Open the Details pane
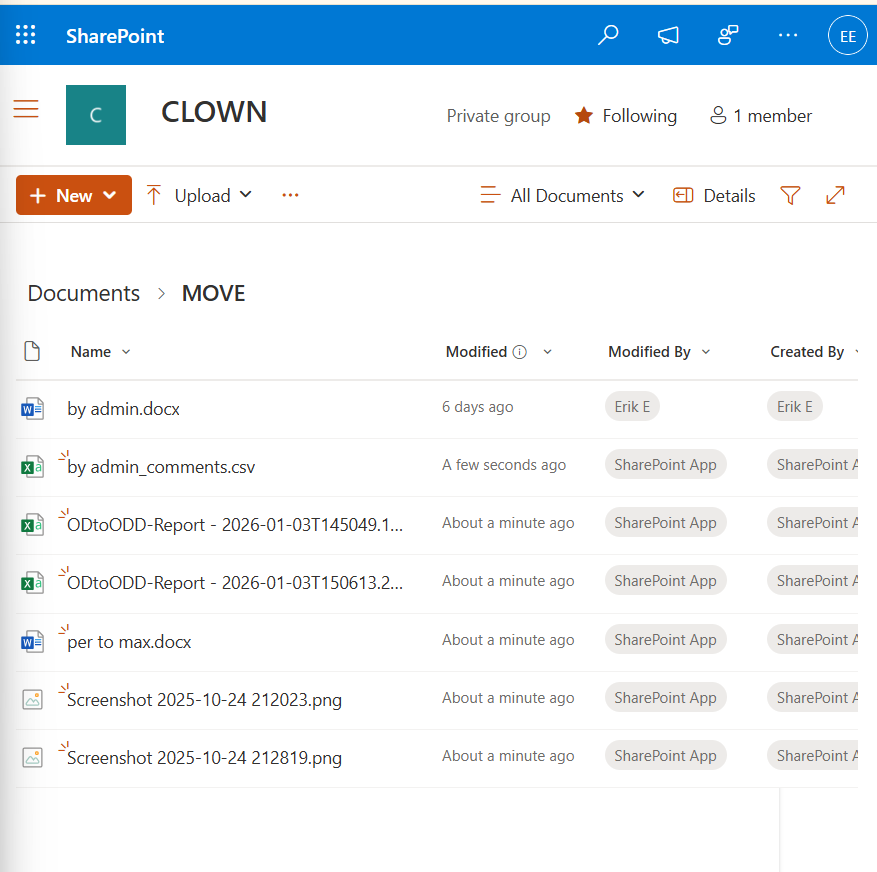 point(713,195)
